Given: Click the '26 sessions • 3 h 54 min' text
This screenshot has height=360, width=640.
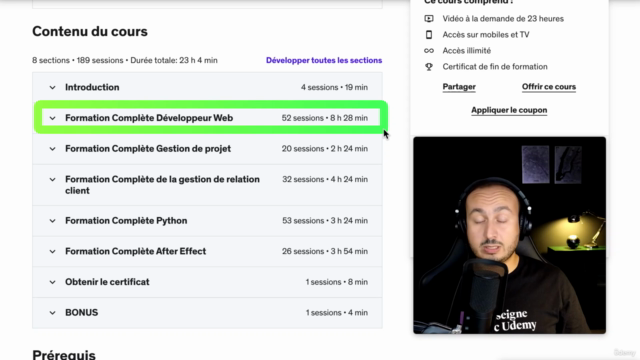Looking at the screenshot, I should [x=325, y=251].
